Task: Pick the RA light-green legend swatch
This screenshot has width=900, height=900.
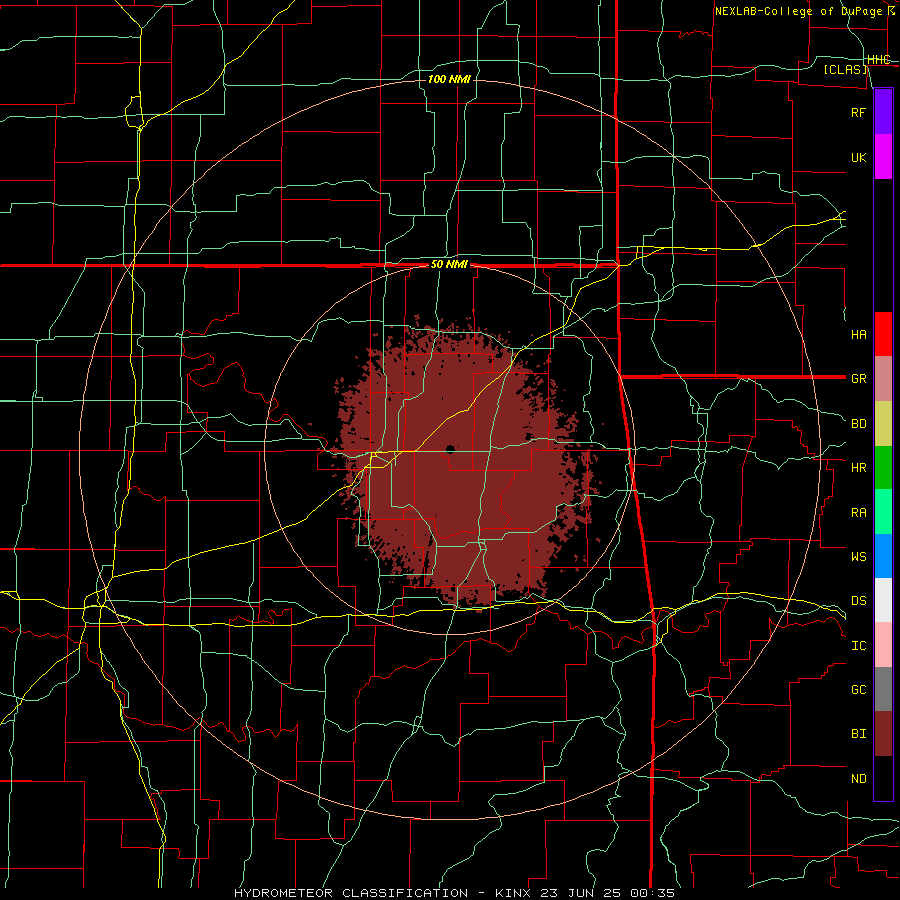Action: (x=883, y=512)
